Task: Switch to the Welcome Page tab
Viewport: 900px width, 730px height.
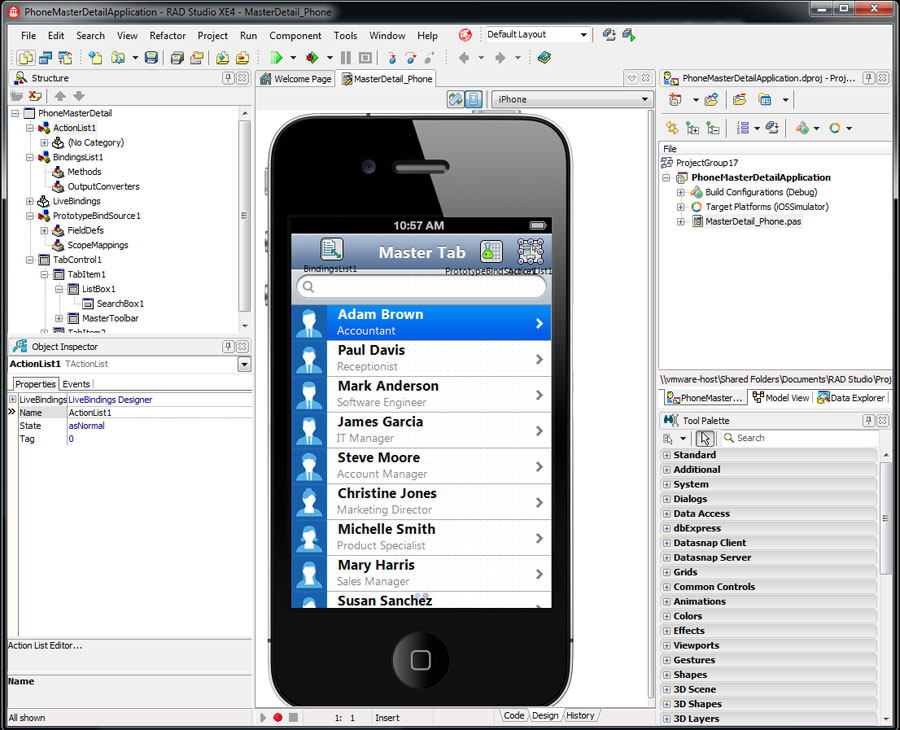Action: coord(296,79)
